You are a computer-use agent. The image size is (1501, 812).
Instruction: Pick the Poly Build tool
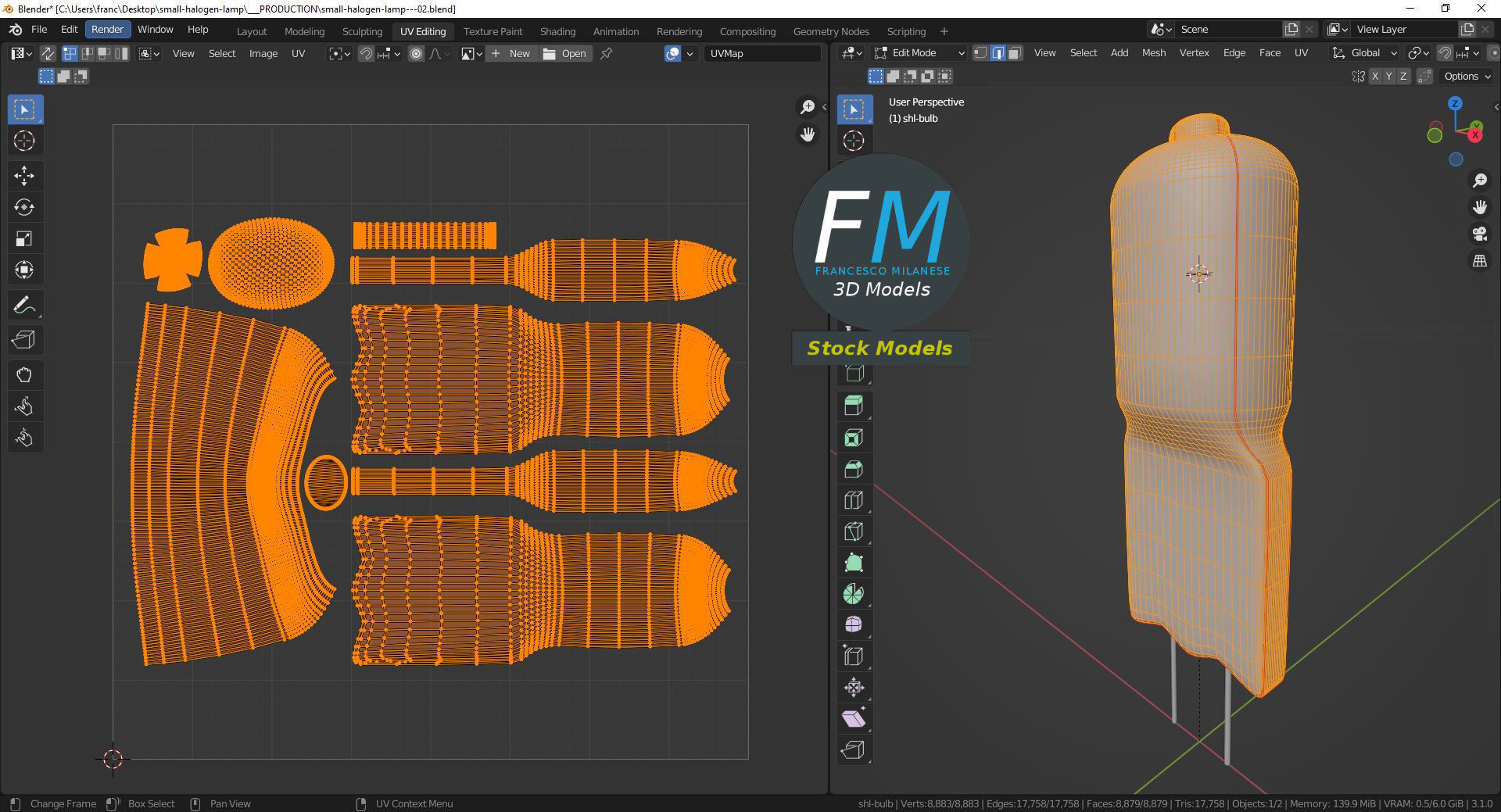pos(854,563)
